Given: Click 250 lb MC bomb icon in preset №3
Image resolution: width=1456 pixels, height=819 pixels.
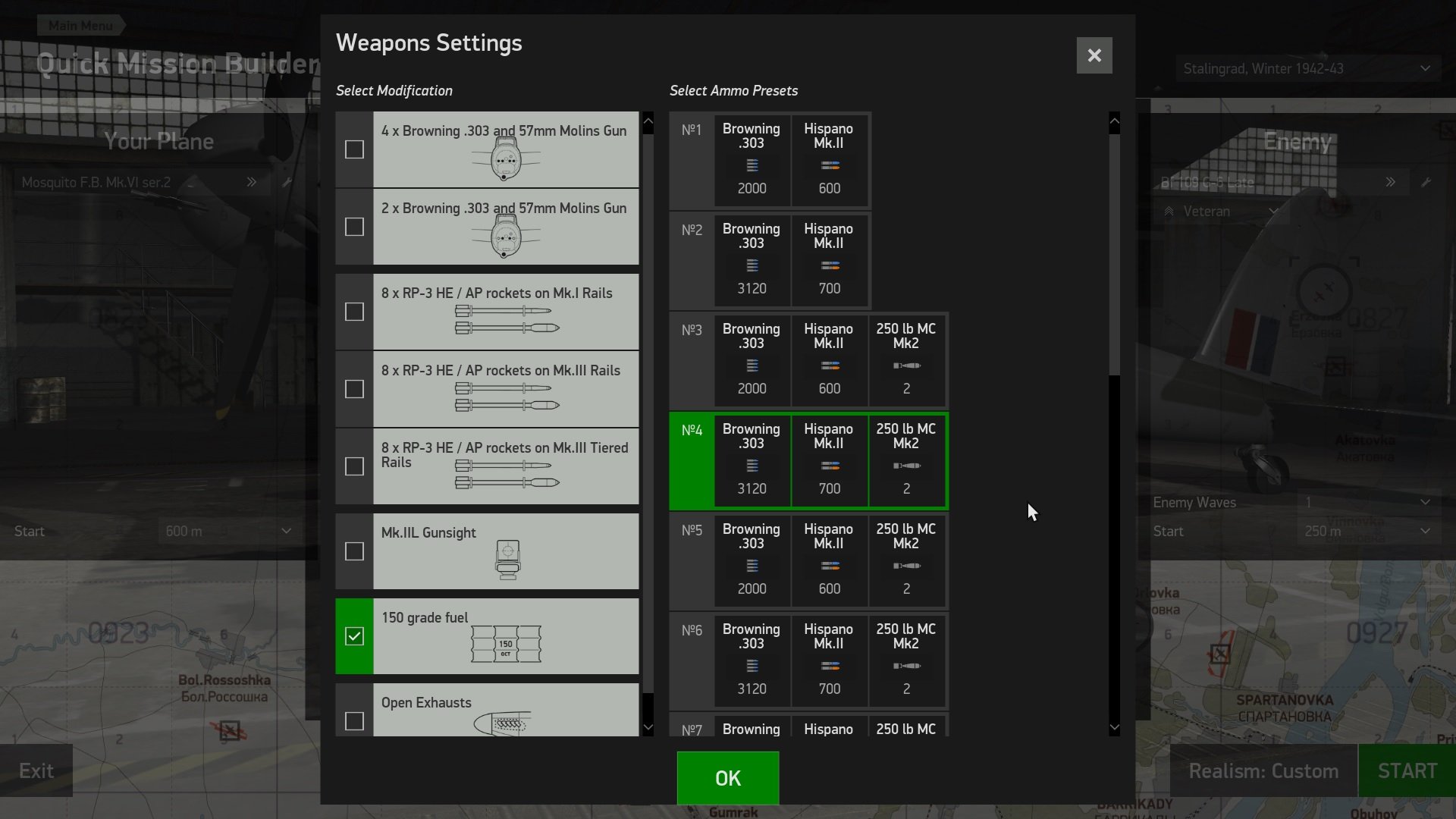Looking at the screenshot, I should (x=907, y=366).
